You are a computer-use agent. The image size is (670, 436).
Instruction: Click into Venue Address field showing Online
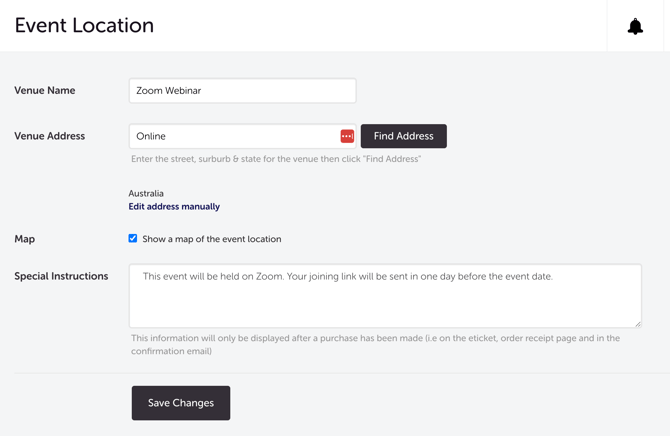click(242, 136)
